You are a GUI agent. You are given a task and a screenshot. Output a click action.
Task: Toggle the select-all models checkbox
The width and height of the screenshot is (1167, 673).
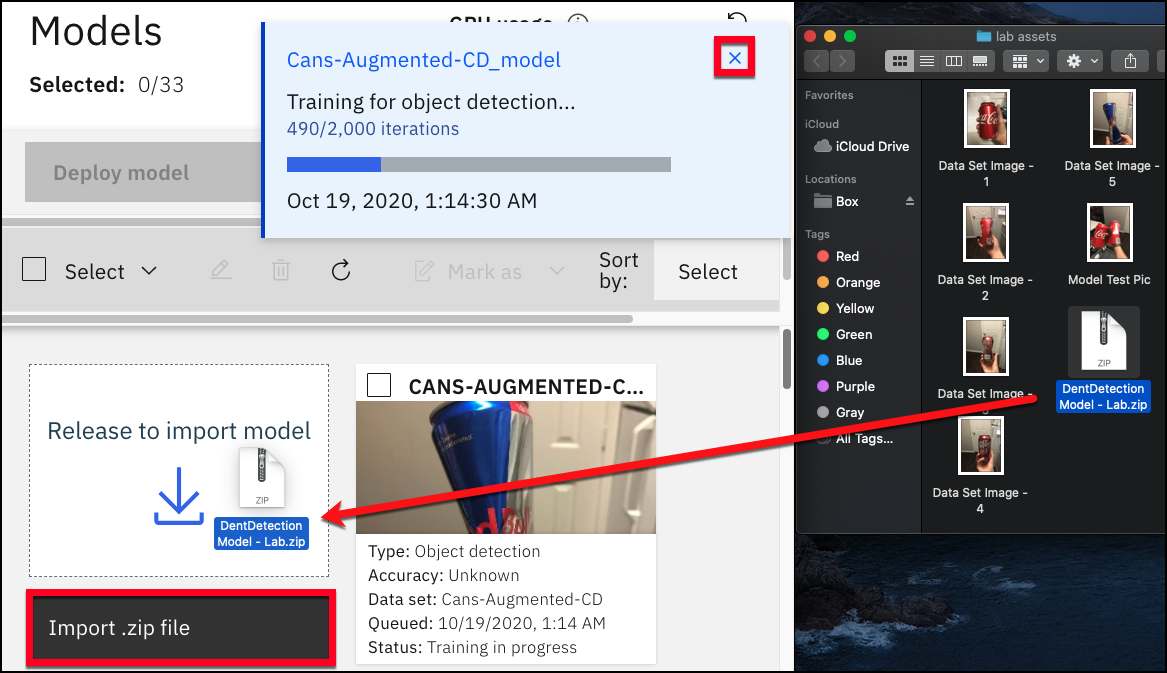point(34,269)
